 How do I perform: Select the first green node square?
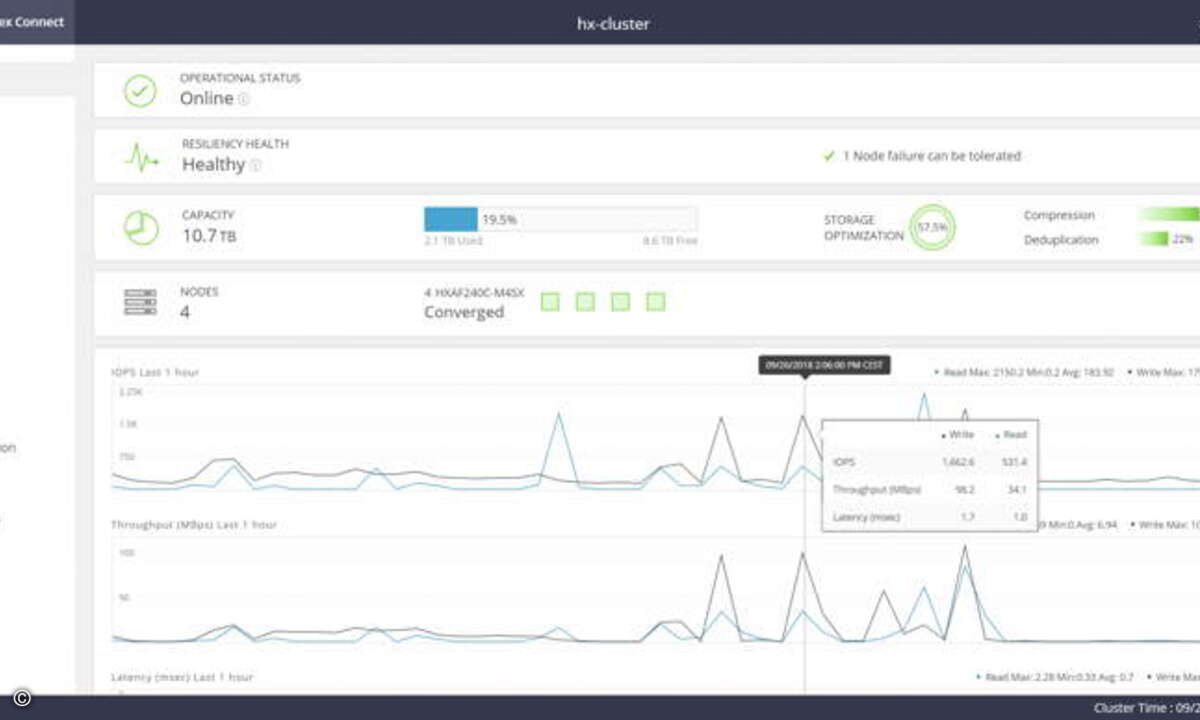point(549,302)
